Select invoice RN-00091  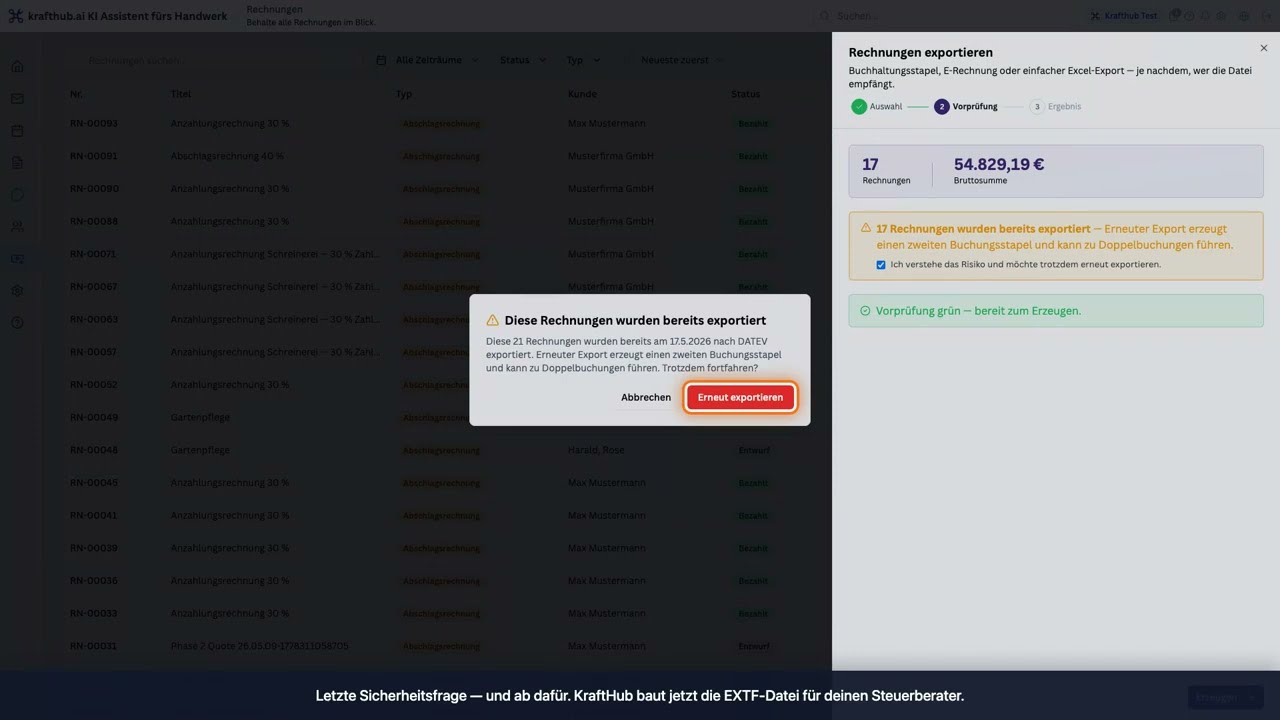[94, 156]
